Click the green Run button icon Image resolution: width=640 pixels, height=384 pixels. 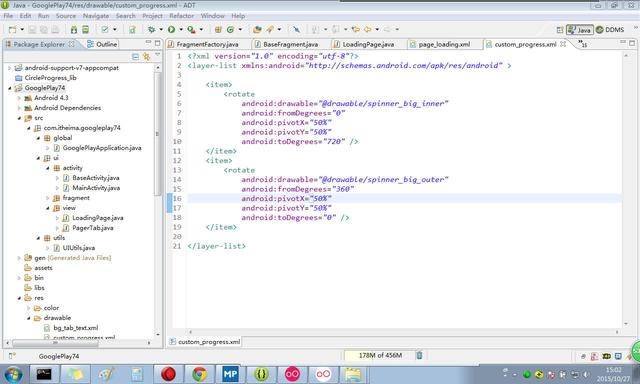pyautogui.click(x=171, y=29)
